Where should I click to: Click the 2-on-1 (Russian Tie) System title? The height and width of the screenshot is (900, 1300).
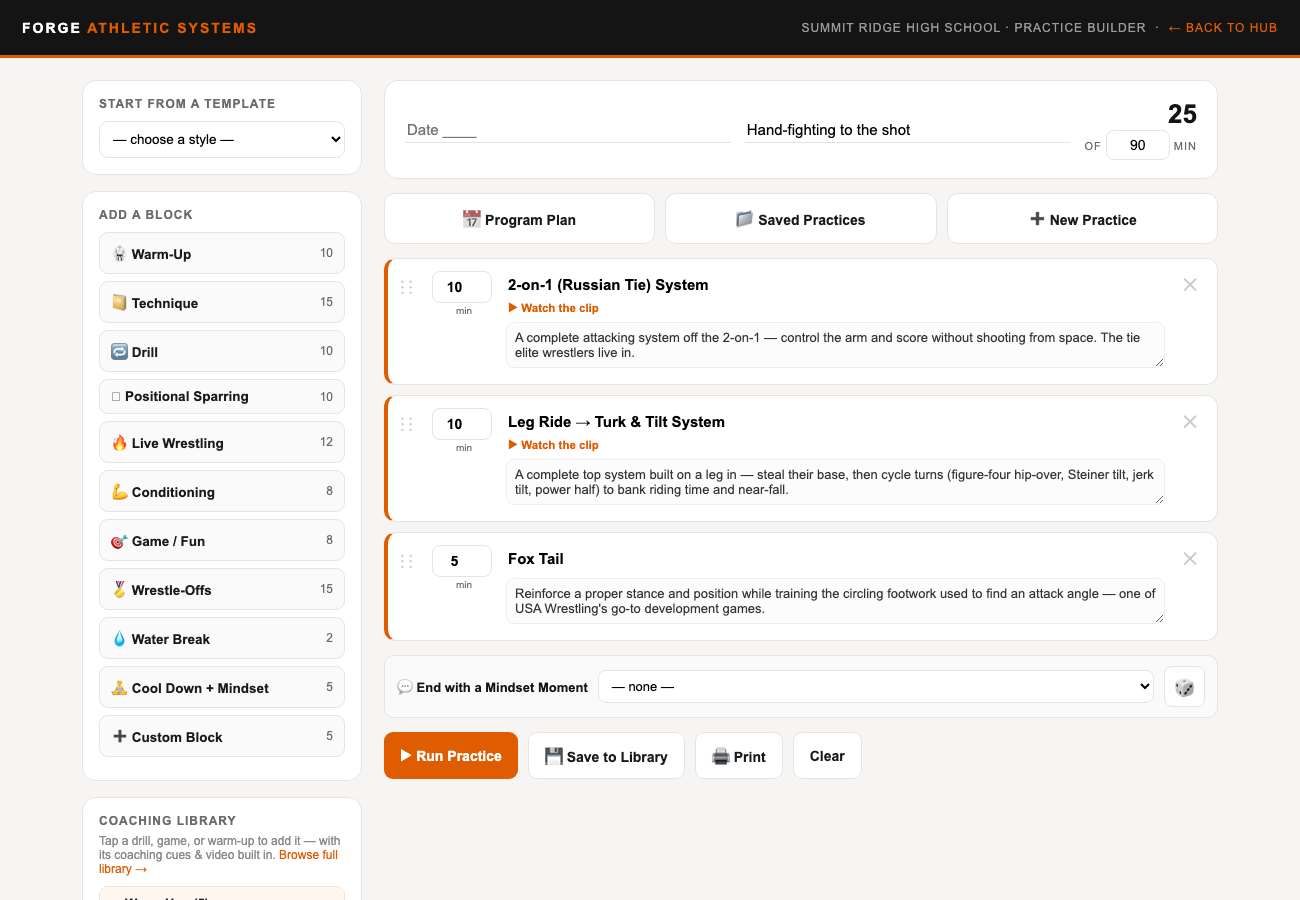click(x=608, y=285)
